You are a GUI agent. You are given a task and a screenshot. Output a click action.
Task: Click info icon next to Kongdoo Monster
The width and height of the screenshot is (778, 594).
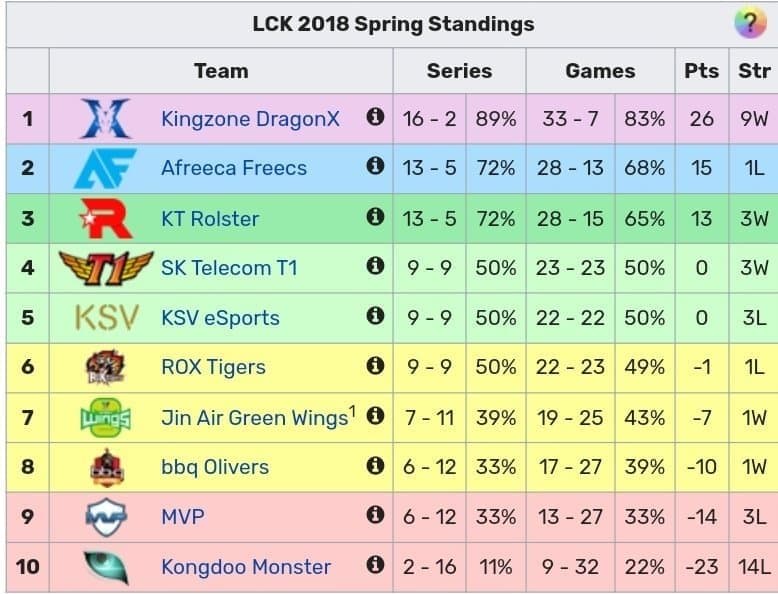375,564
